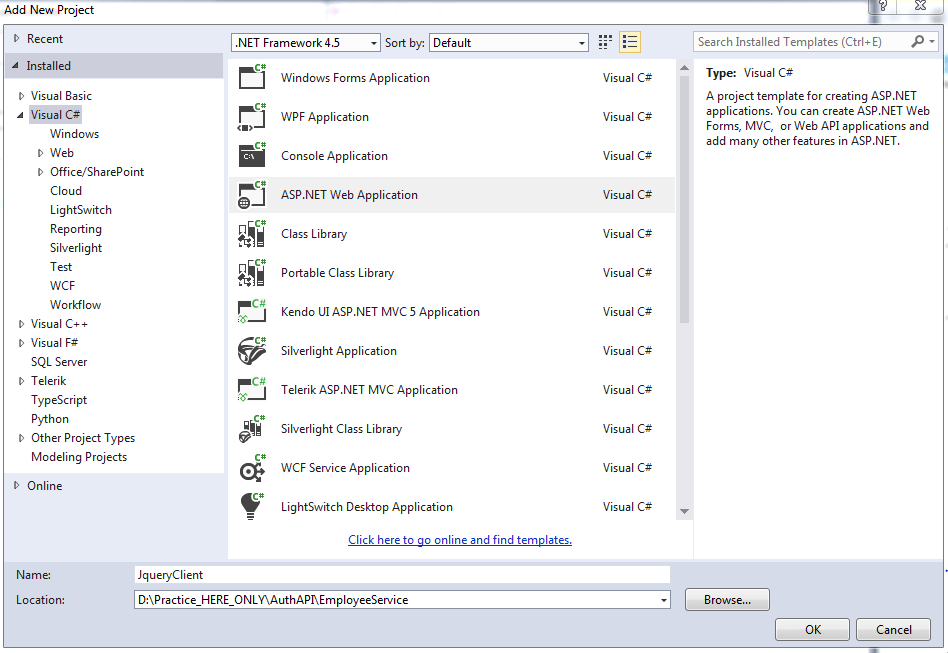
Task: Select the Cloud category
Action: point(66,190)
